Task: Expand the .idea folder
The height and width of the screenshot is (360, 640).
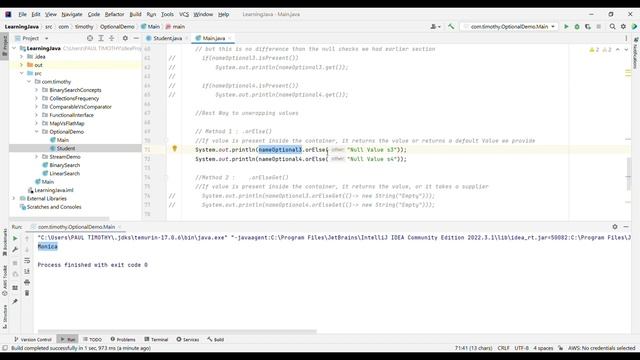Action: tap(22, 57)
